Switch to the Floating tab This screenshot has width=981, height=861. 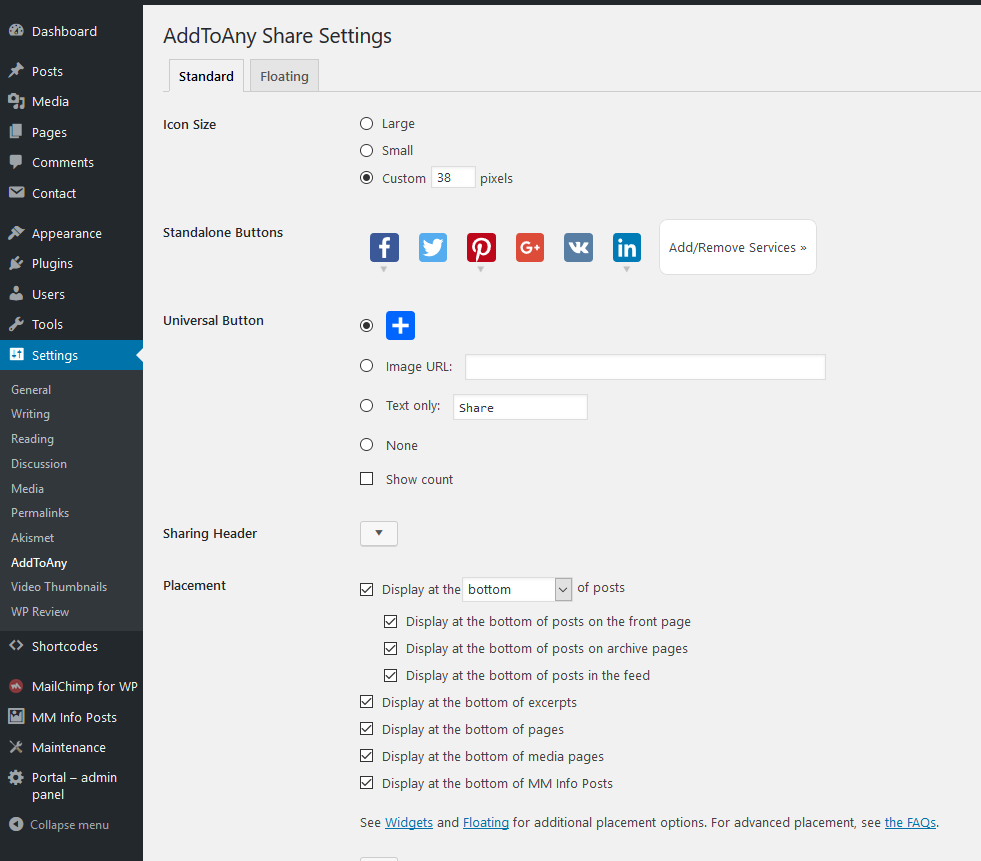[x=284, y=76]
